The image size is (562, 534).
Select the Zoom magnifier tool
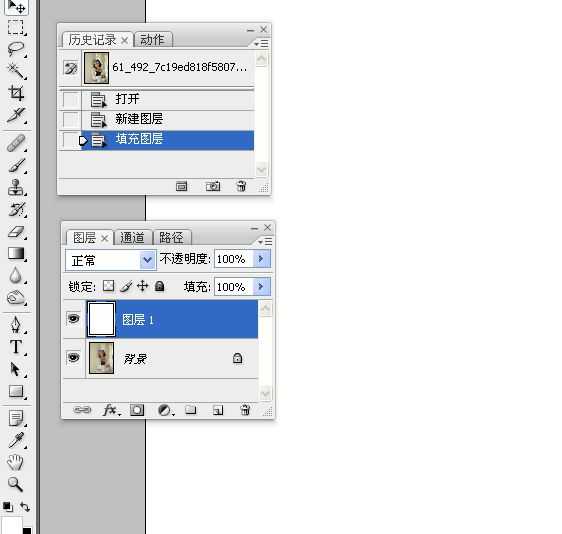click(15, 484)
